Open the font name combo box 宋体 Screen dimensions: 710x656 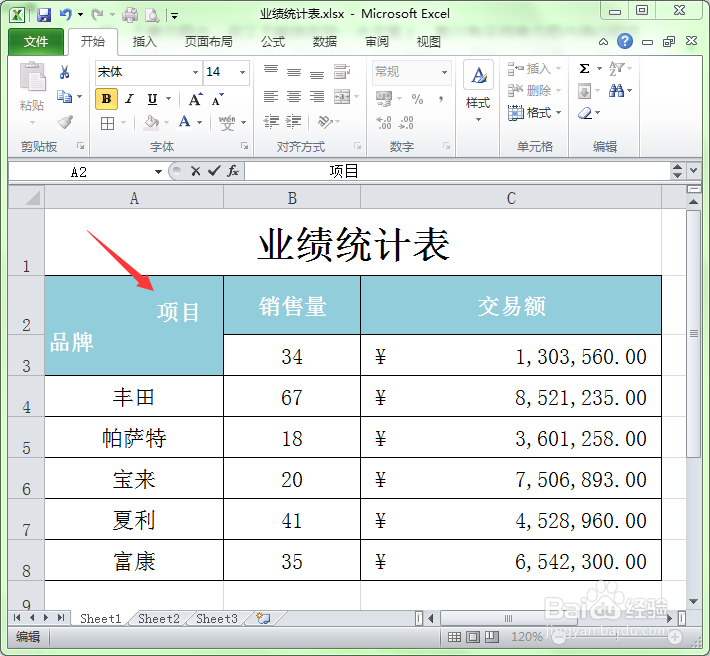(x=149, y=72)
